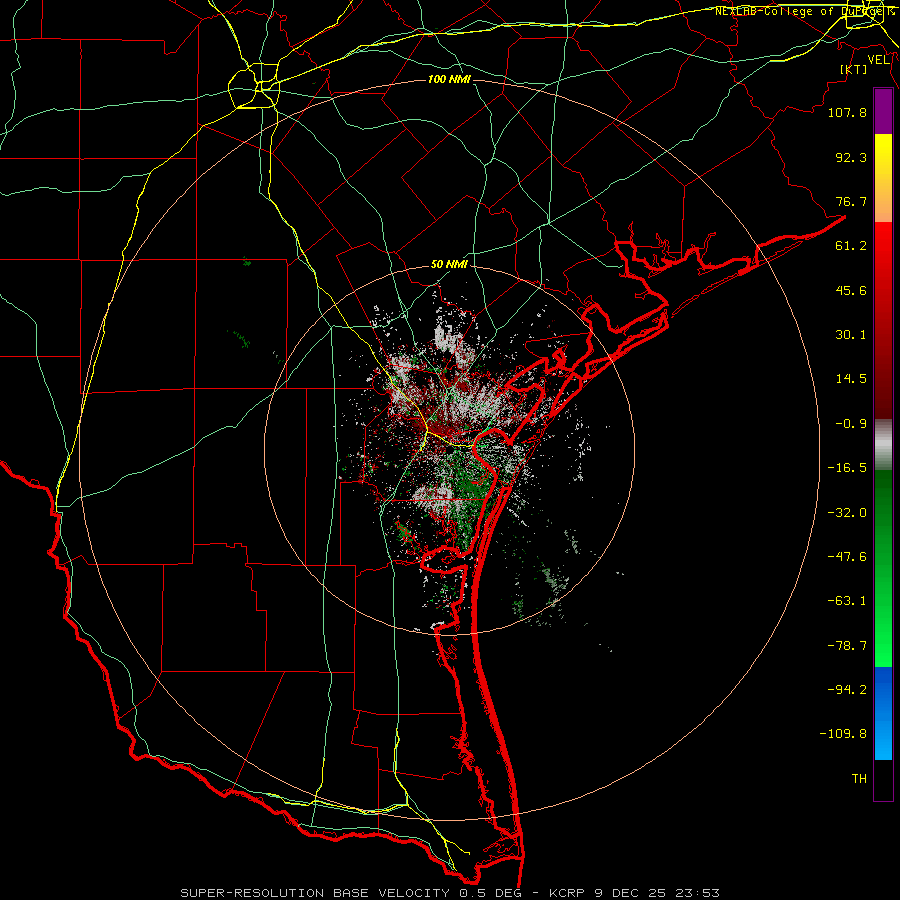The height and width of the screenshot is (900, 900).
Task: Click the 92.3 legend value
Action: pyautogui.click(x=851, y=157)
